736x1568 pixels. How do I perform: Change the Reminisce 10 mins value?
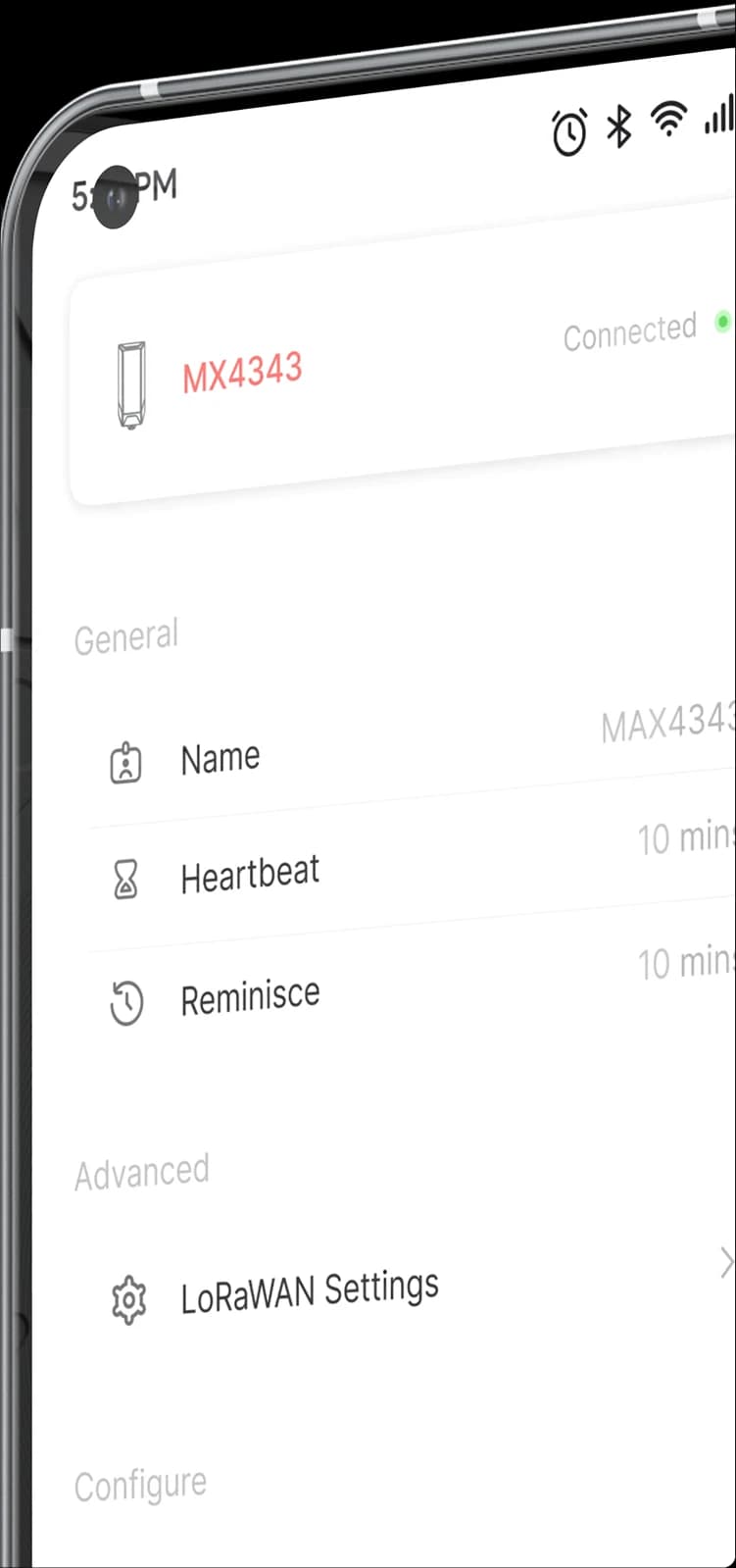tap(685, 962)
